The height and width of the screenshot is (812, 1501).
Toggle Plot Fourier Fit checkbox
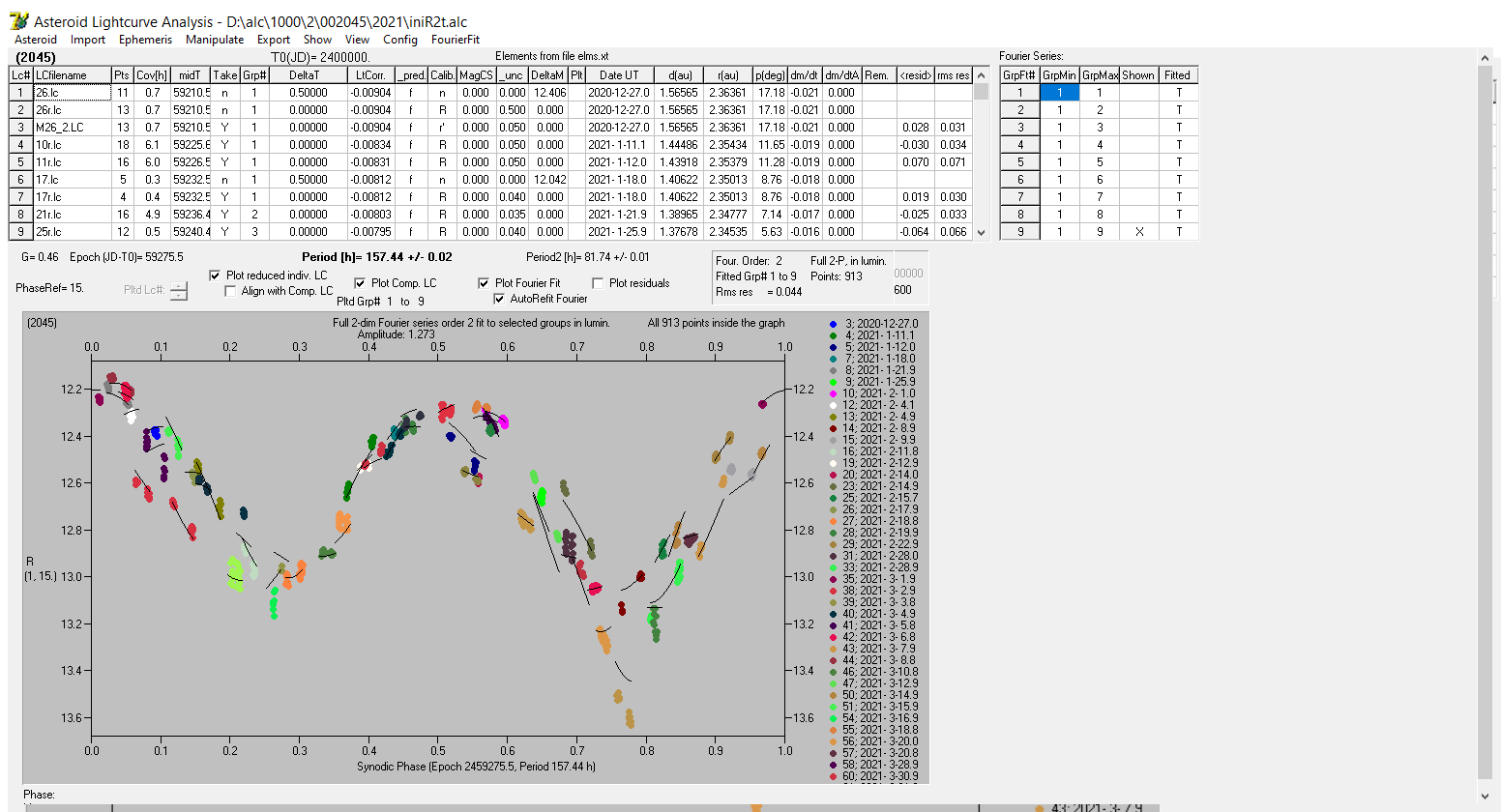pos(484,283)
